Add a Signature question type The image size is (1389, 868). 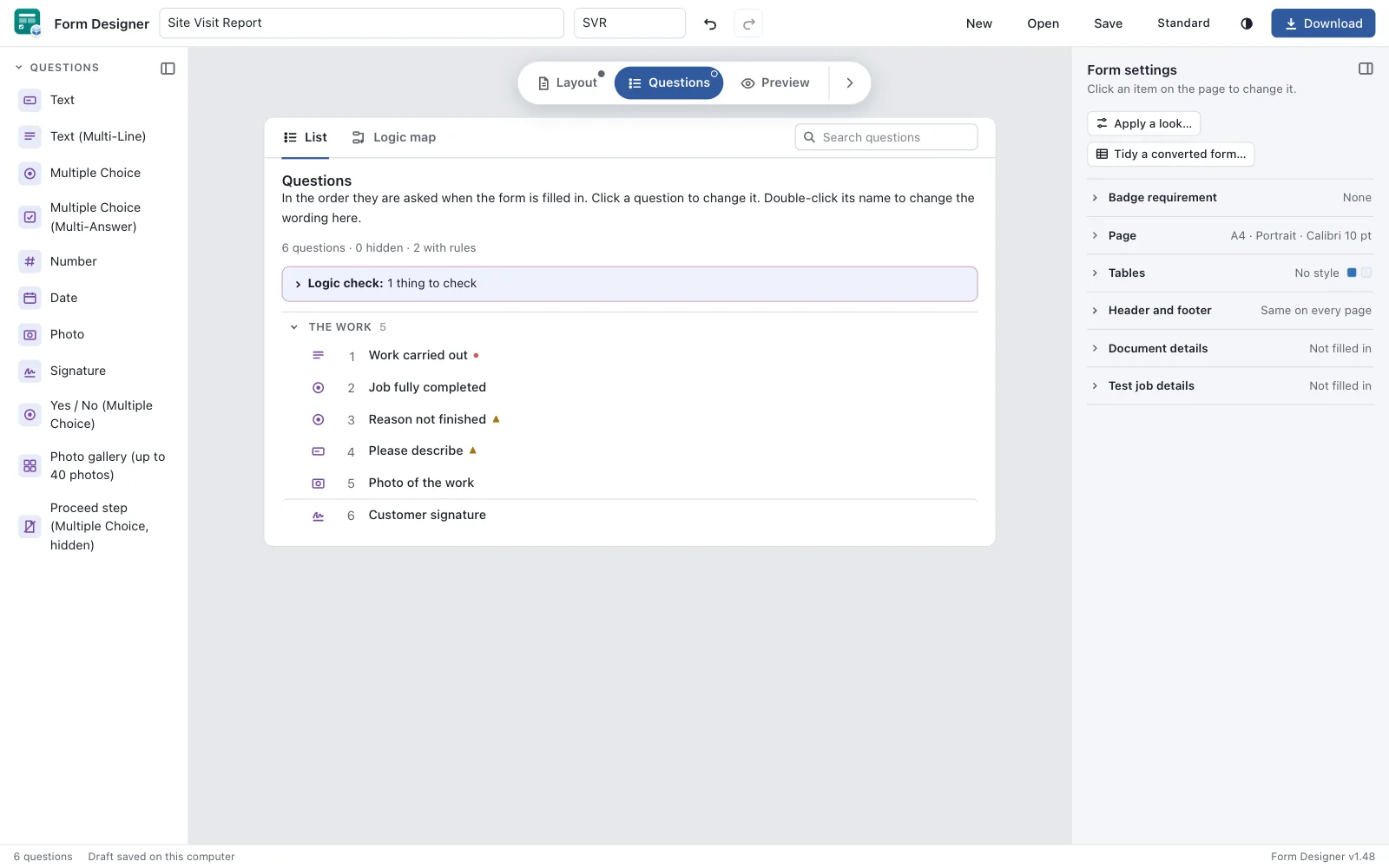coord(94,371)
